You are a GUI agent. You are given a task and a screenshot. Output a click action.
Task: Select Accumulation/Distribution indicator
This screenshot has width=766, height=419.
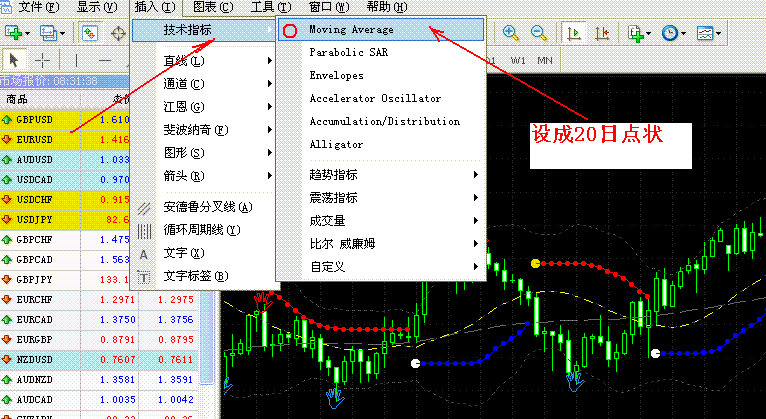381,121
